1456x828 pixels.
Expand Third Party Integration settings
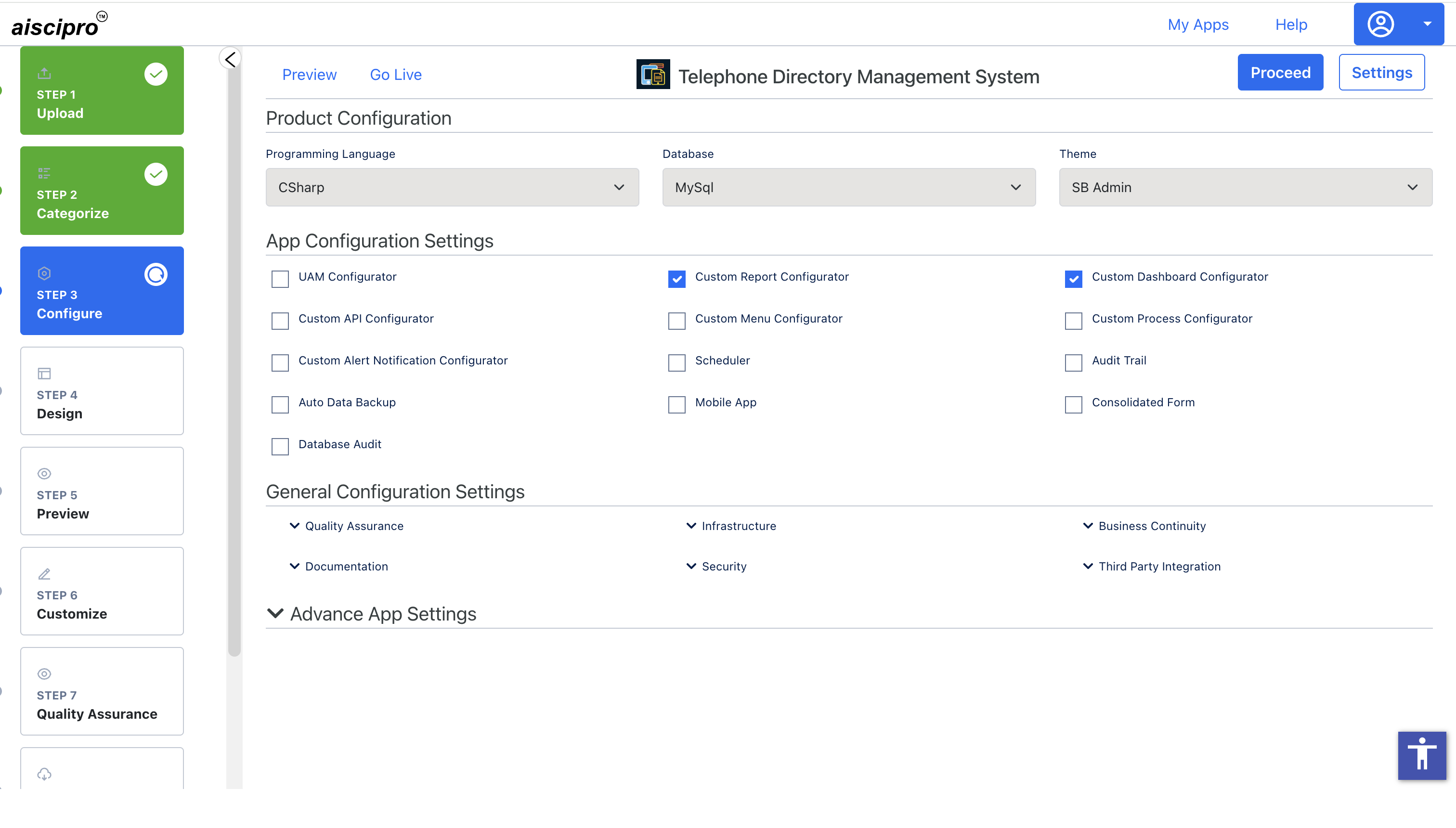(1151, 567)
